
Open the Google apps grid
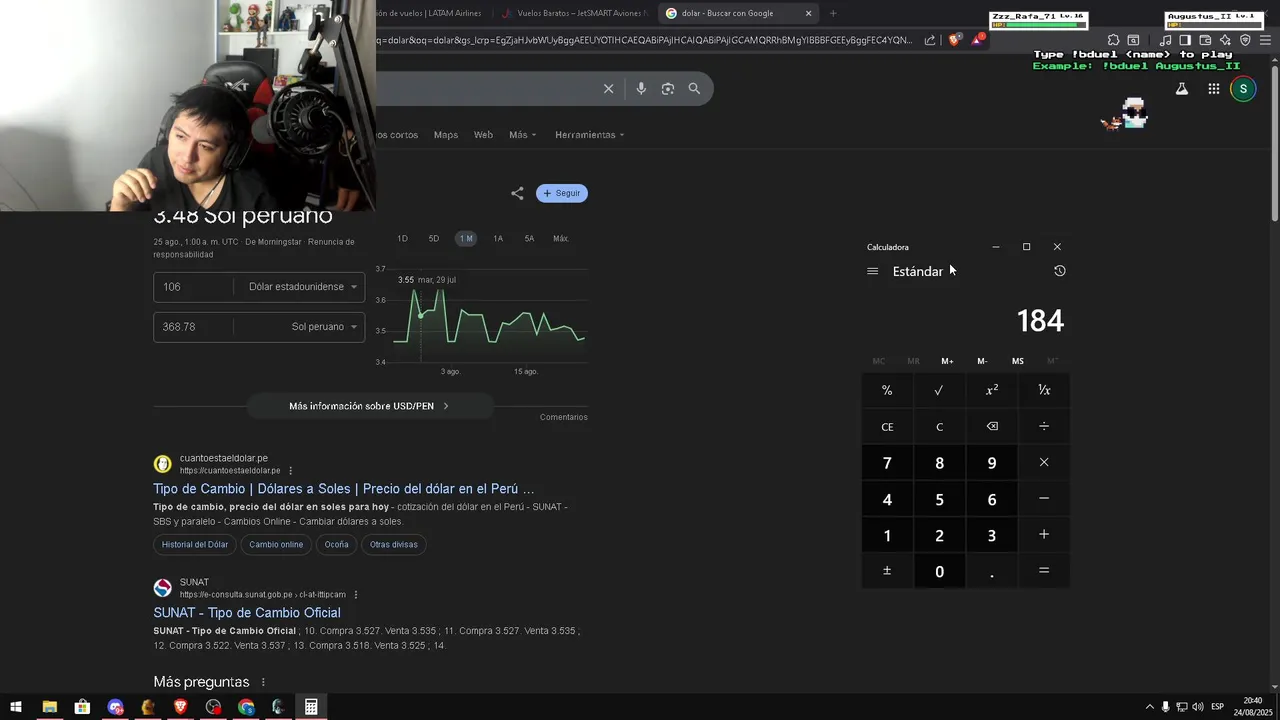1213,89
